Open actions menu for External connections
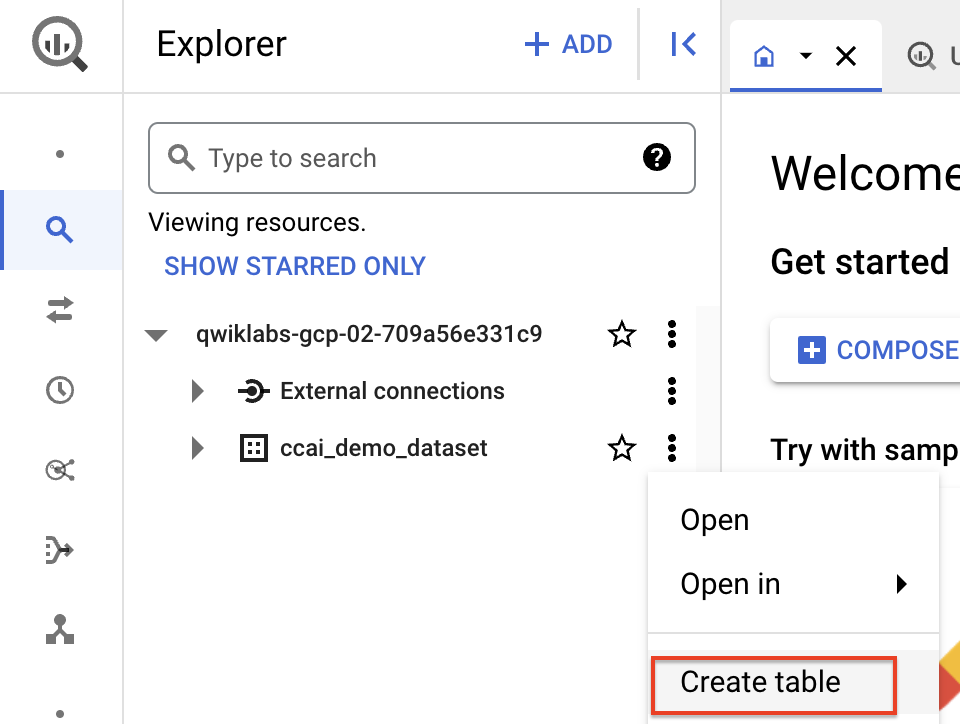The image size is (960, 724). (x=672, y=391)
